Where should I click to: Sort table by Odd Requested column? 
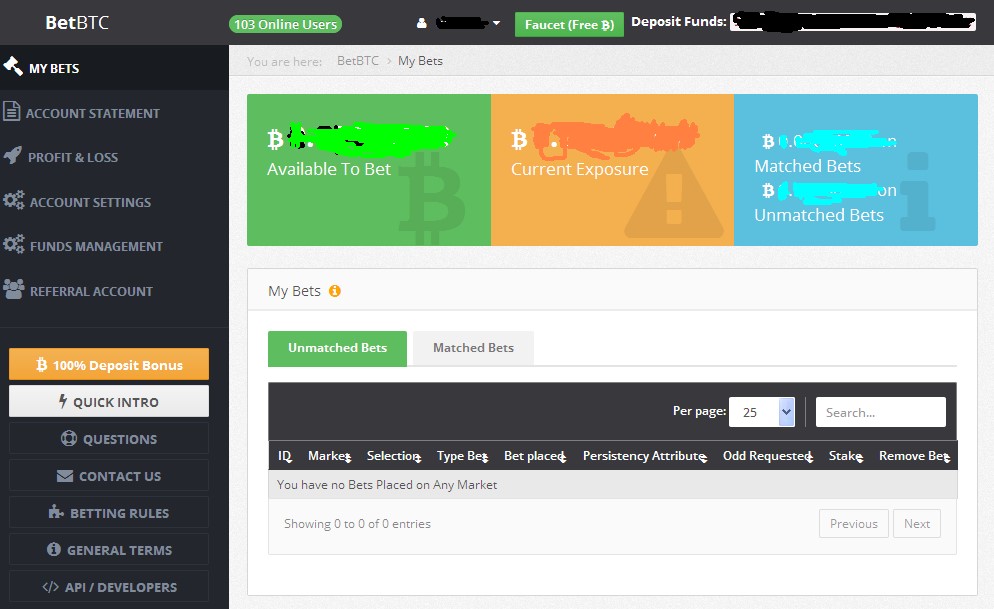coord(768,456)
